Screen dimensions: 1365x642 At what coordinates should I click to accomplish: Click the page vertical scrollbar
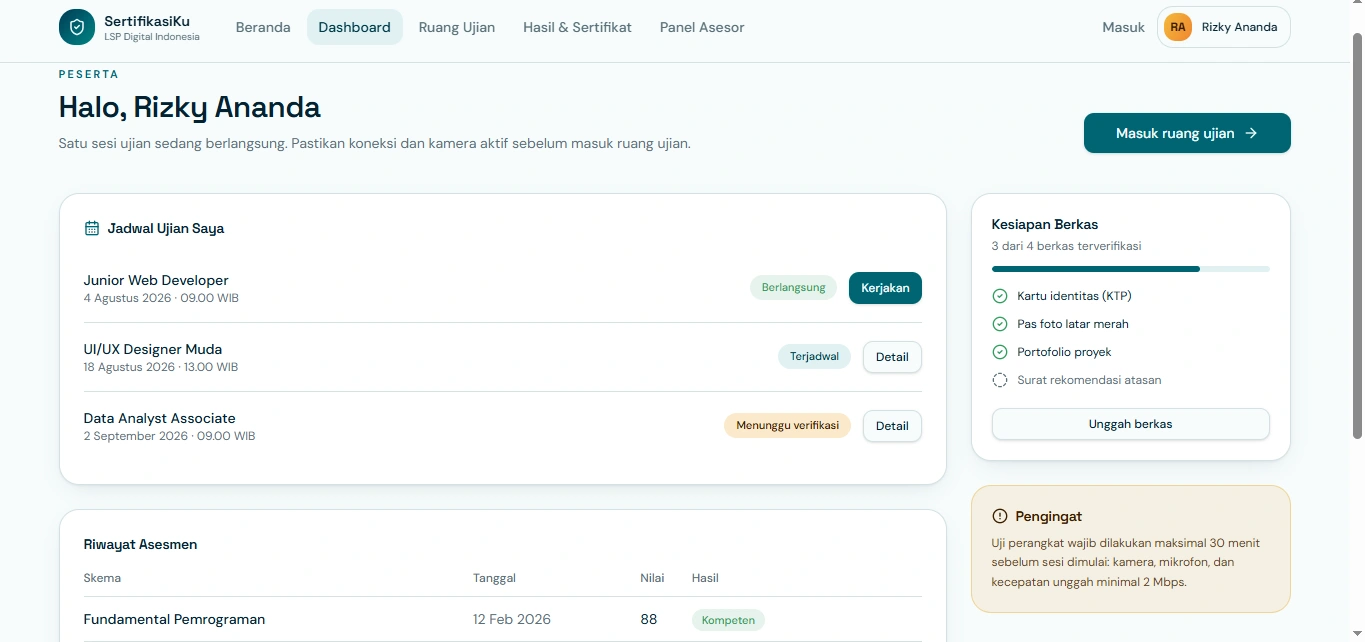[x=1357, y=235]
